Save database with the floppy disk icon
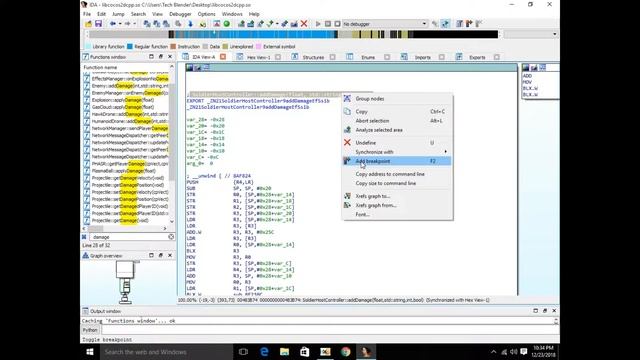The width and height of the screenshot is (640, 360). click(98, 24)
